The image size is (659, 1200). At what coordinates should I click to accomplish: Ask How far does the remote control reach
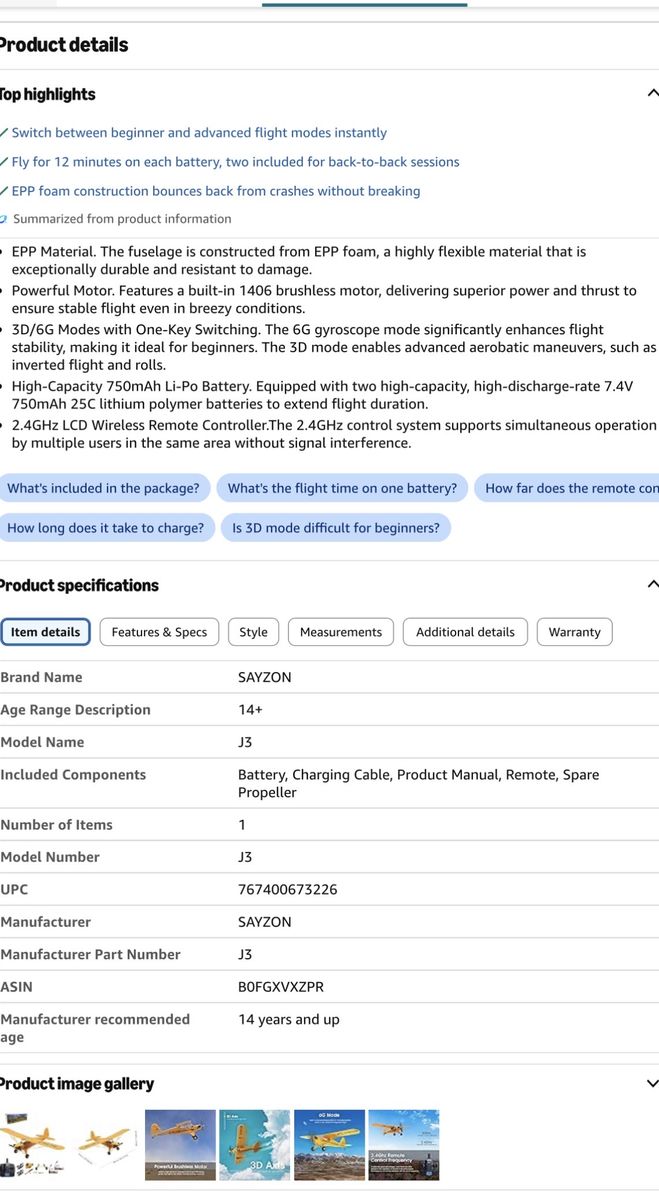pyautogui.click(x=567, y=488)
